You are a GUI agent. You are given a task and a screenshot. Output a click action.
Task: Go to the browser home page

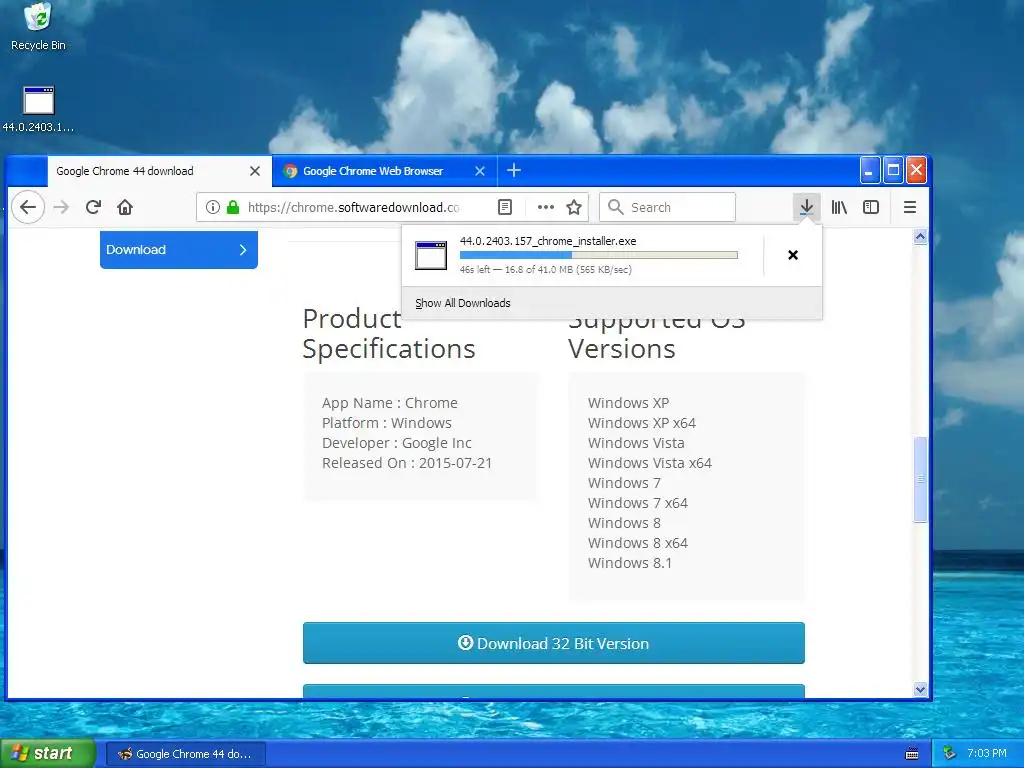pyautogui.click(x=125, y=207)
